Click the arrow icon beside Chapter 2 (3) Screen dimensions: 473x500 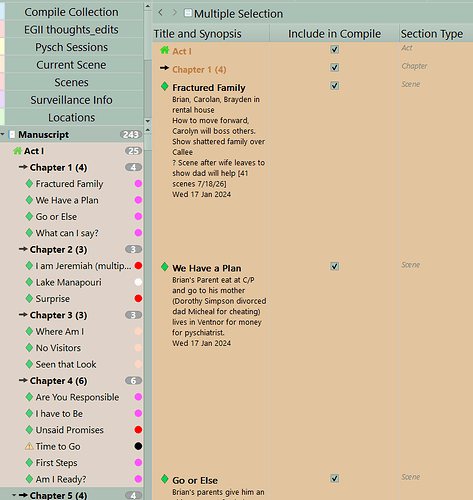coord(23,249)
